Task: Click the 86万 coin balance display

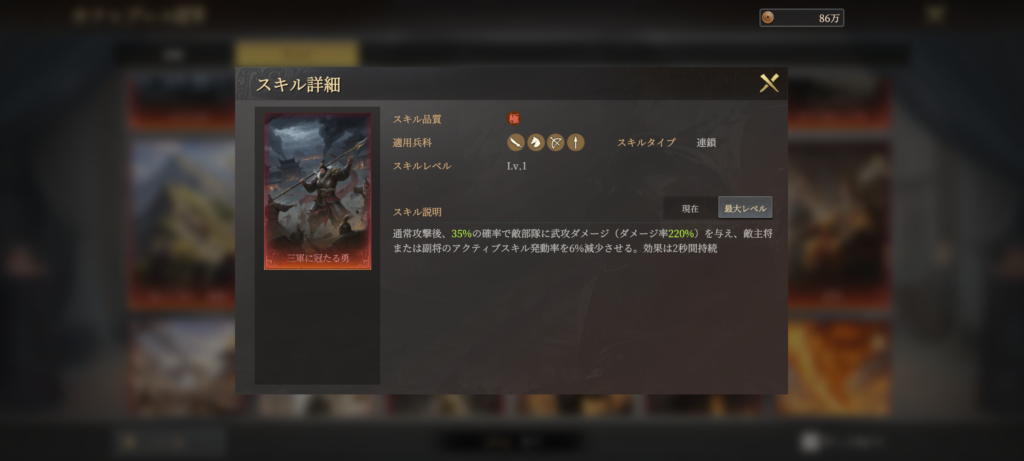Action: (x=801, y=18)
